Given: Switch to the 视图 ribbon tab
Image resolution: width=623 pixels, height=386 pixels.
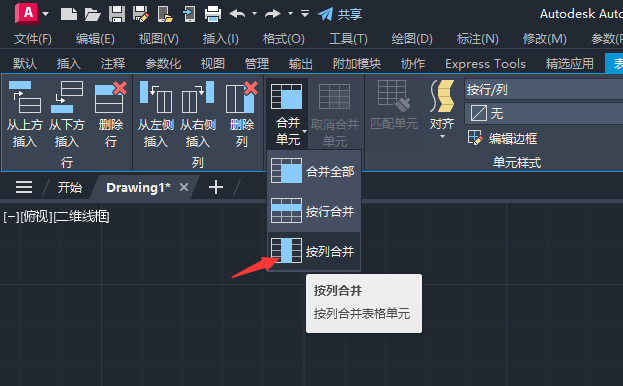Looking at the screenshot, I should 213,64.
